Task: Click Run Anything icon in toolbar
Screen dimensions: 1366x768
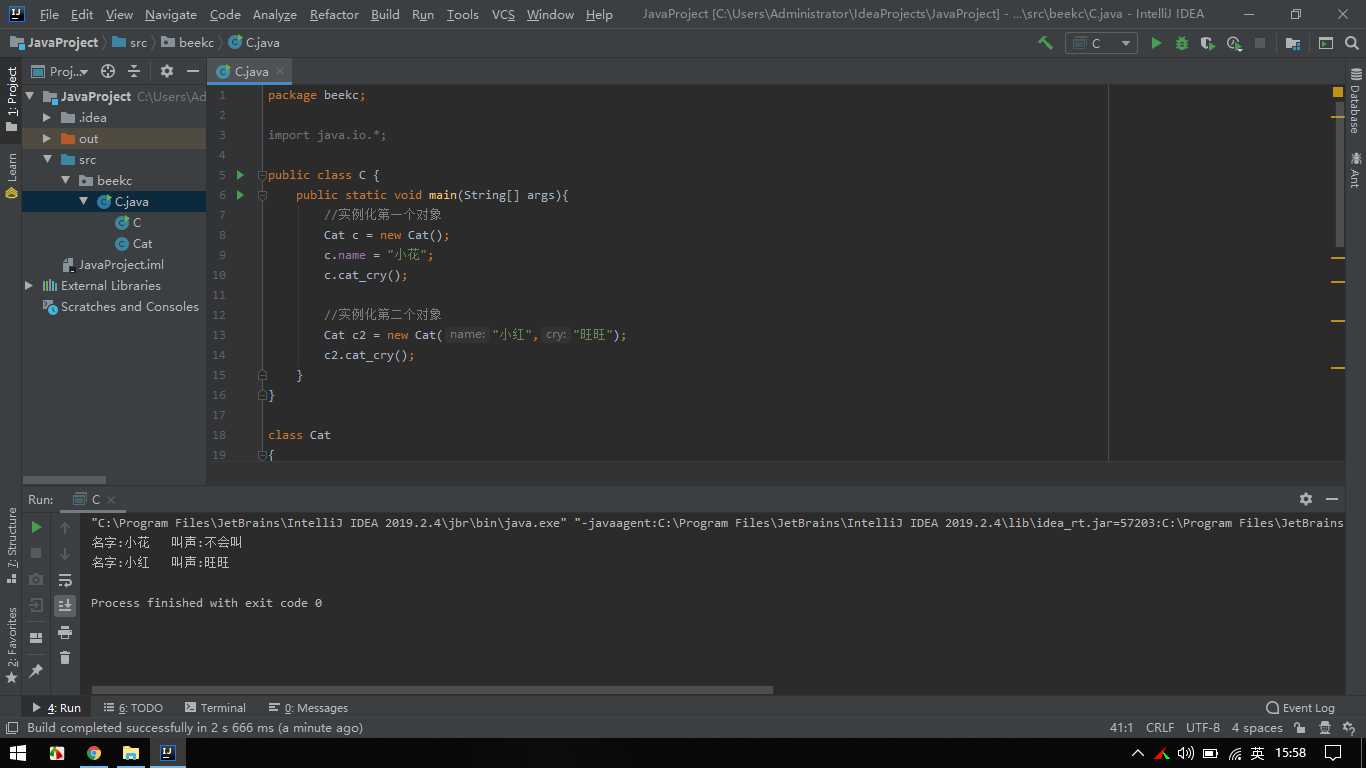Action: [x=1326, y=43]
